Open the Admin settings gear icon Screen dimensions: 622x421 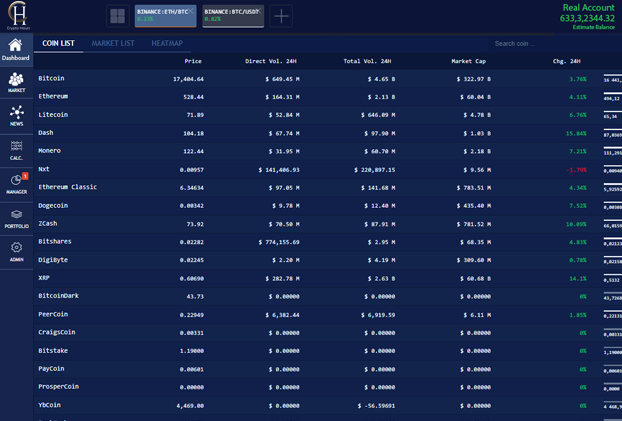pyautogui.click(x=16, y=251)
